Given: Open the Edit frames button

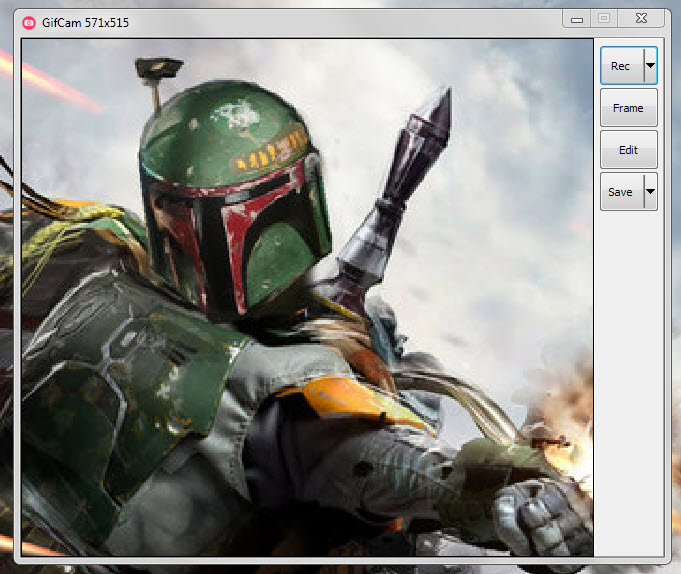Looking at the screenshot, I should coord(628,150).
